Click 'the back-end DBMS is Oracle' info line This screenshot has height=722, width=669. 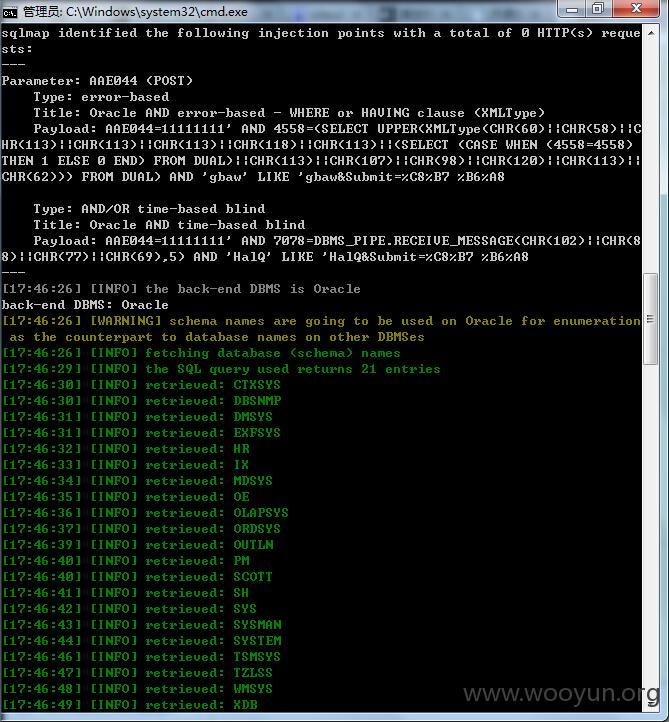coord(181,289)
